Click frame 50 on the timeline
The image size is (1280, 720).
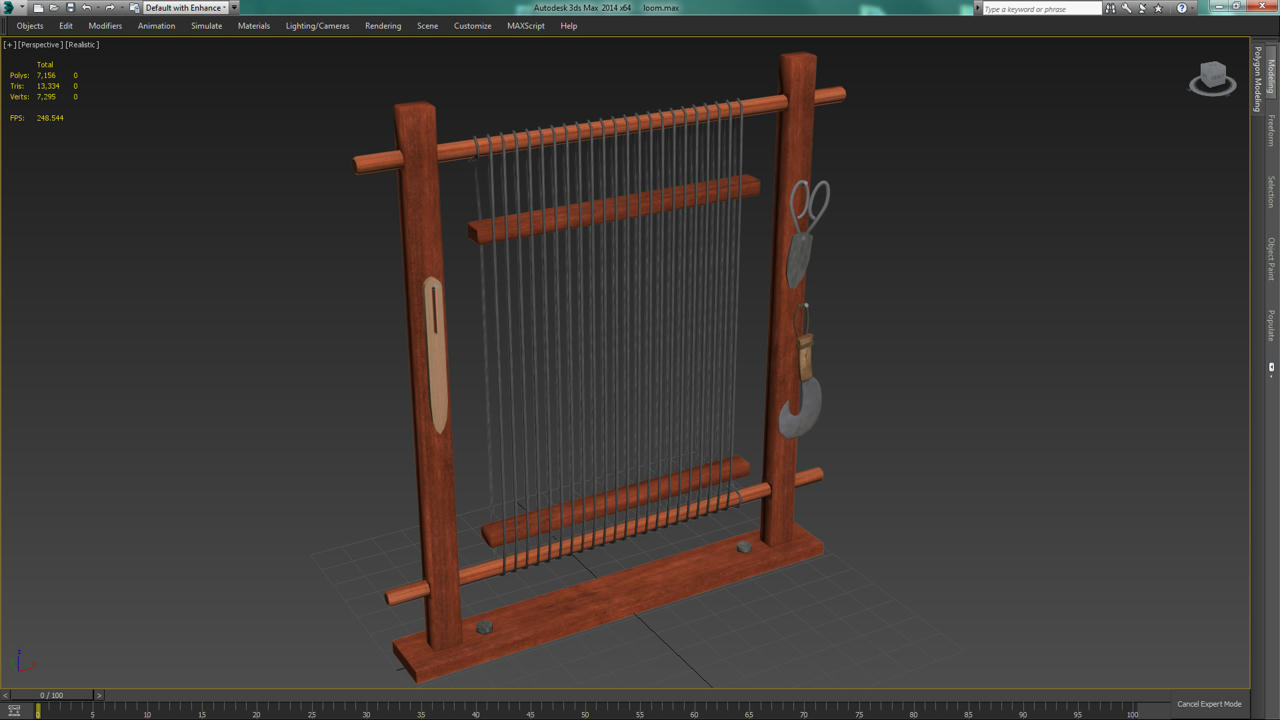585,714
